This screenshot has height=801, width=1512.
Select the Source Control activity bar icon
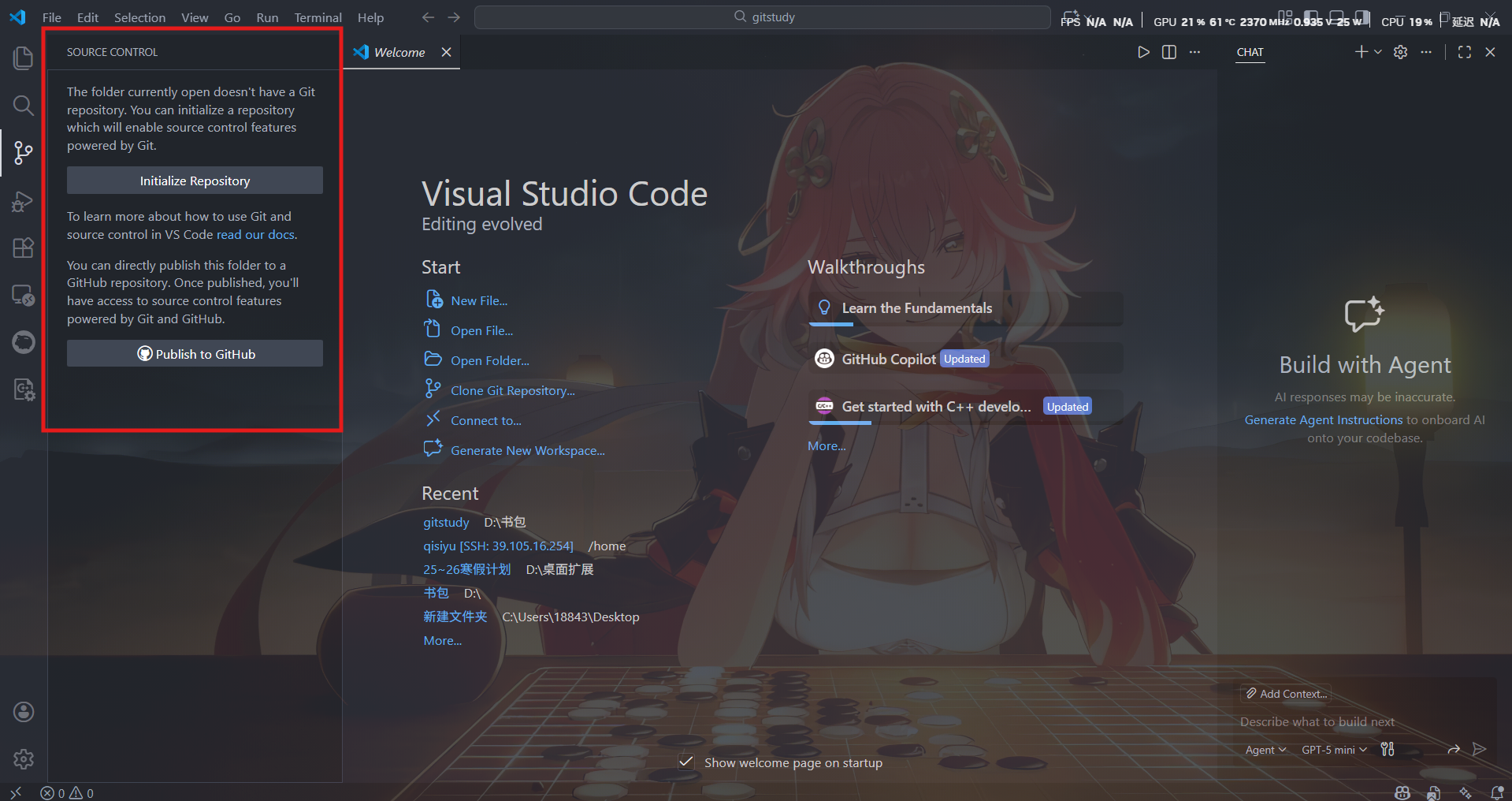(24, 152)
